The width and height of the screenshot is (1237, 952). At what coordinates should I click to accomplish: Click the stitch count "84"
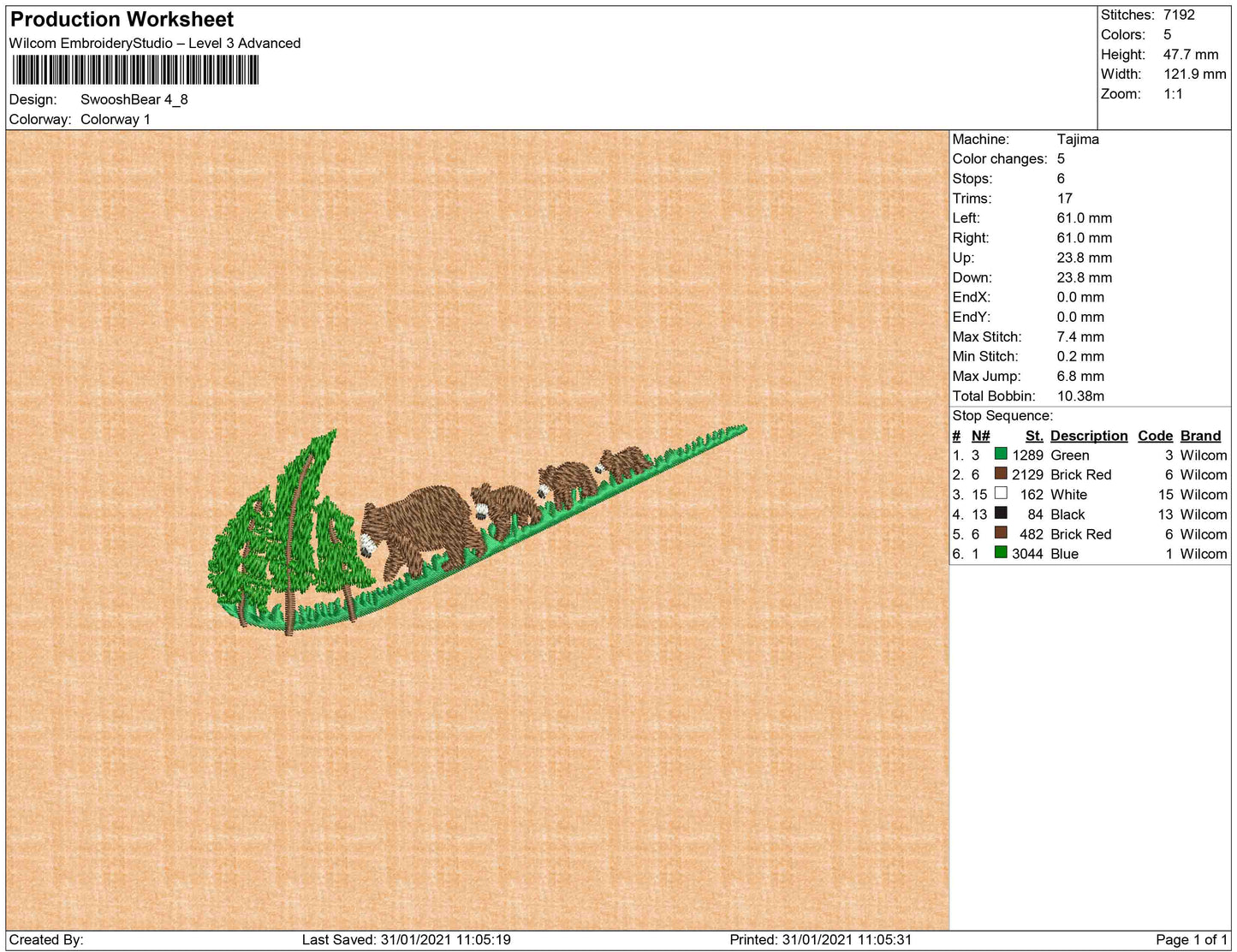pos(1036,514)
